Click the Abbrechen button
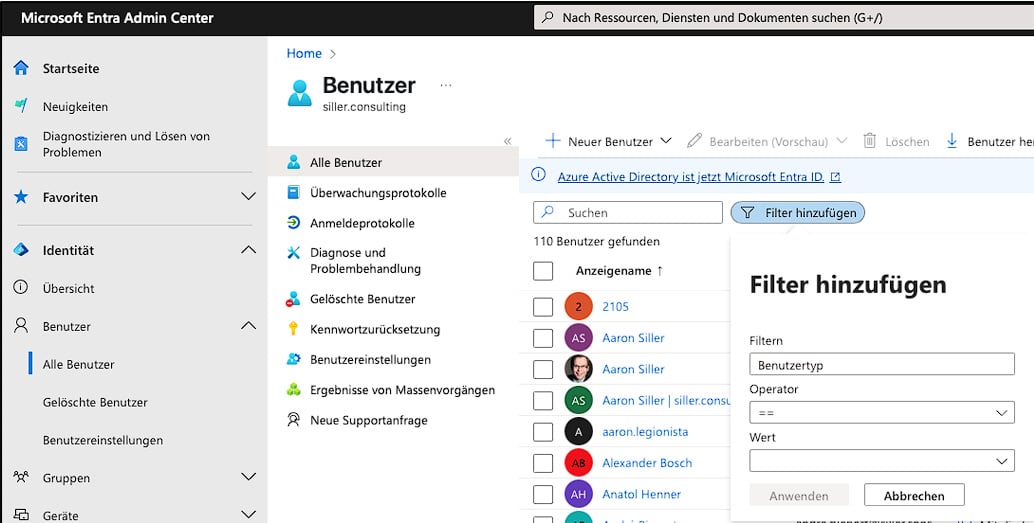The image size is (1034, 523). pos(914,495)
